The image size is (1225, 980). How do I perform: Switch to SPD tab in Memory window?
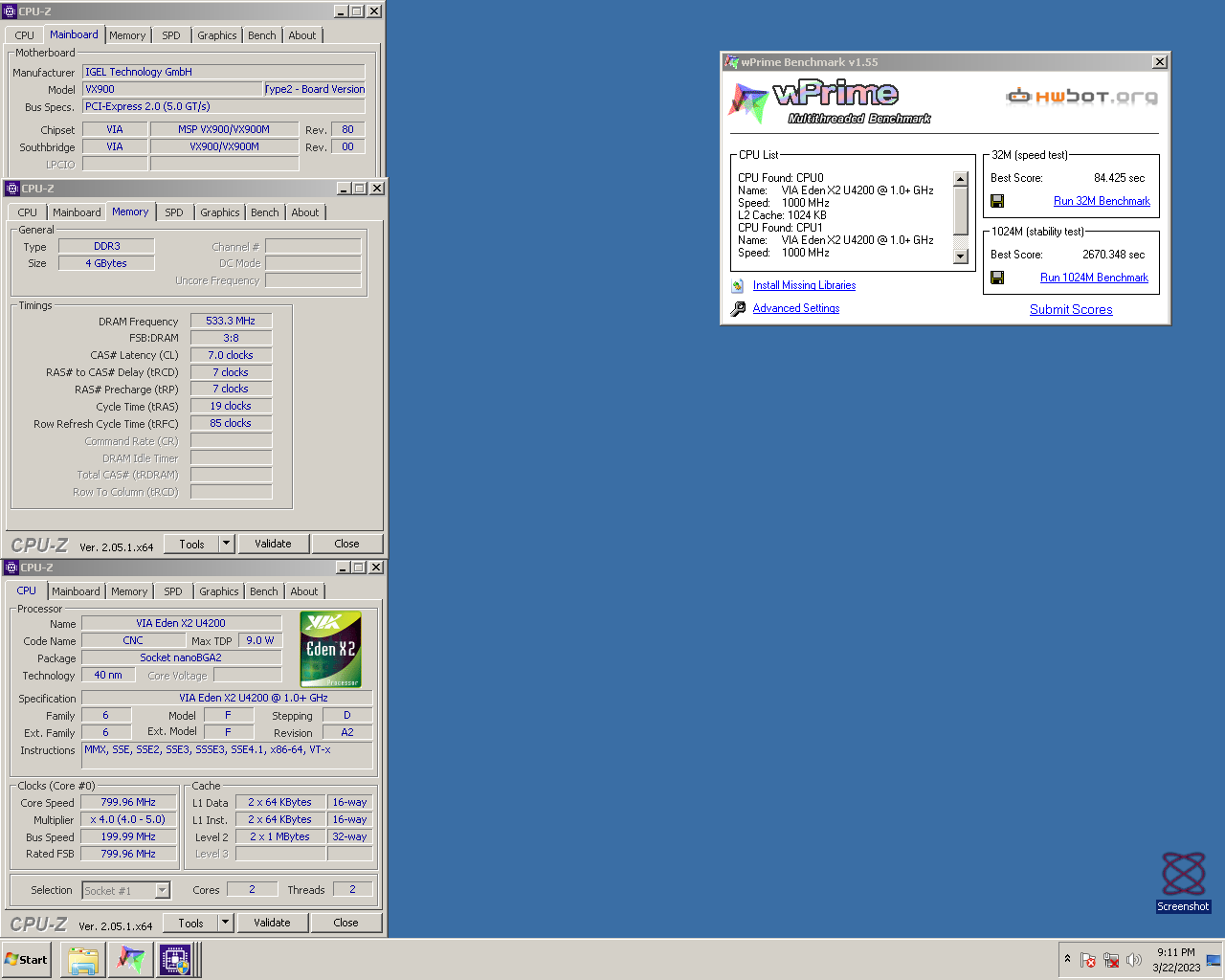[174, 212]
